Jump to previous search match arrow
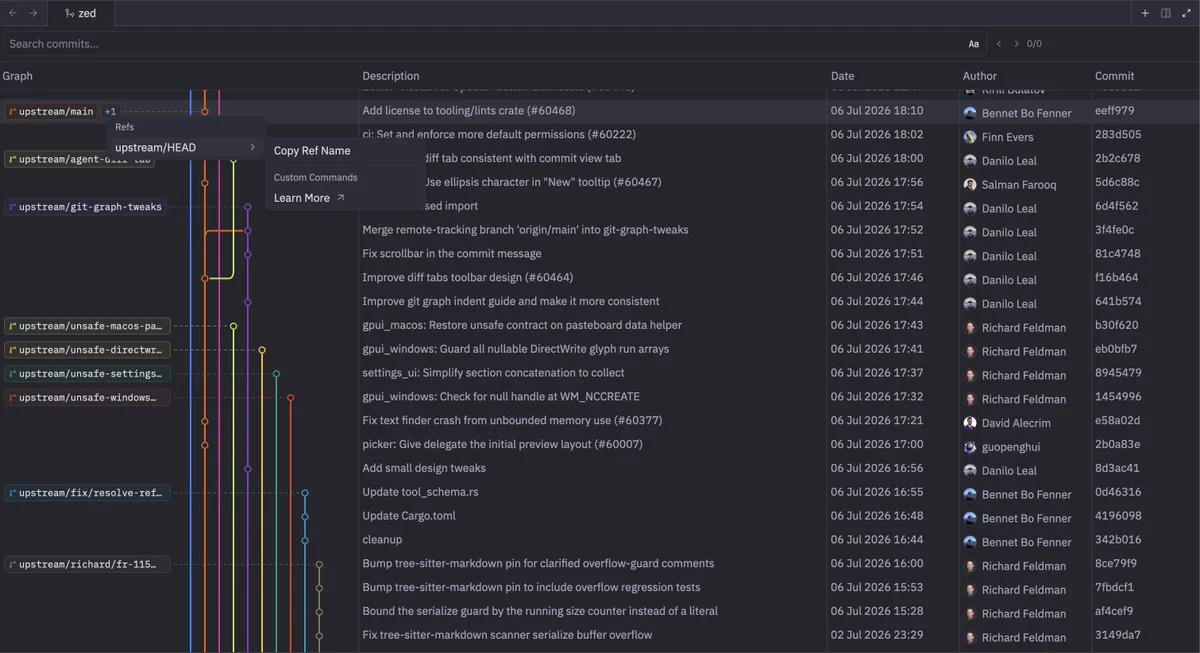This screenshot has height=653, width=1200. tap(998, 44)
